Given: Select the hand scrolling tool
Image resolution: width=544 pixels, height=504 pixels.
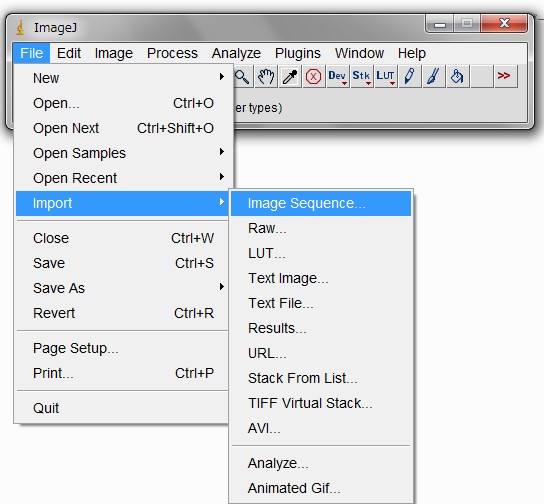Looking at the screenshot, I should coord(266,76).
